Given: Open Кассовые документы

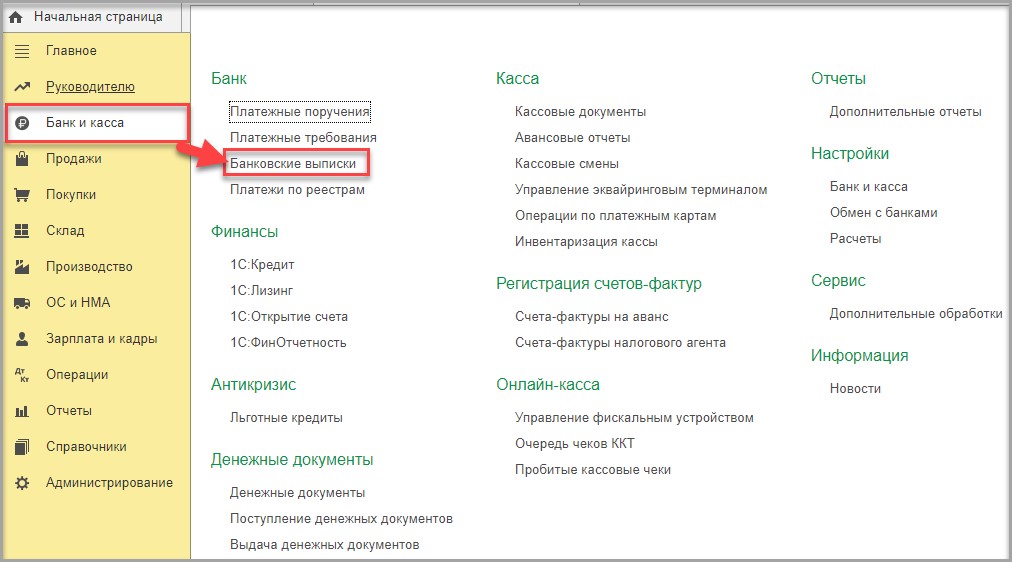Looking at the screenshot, I should [x=580, y=112].
